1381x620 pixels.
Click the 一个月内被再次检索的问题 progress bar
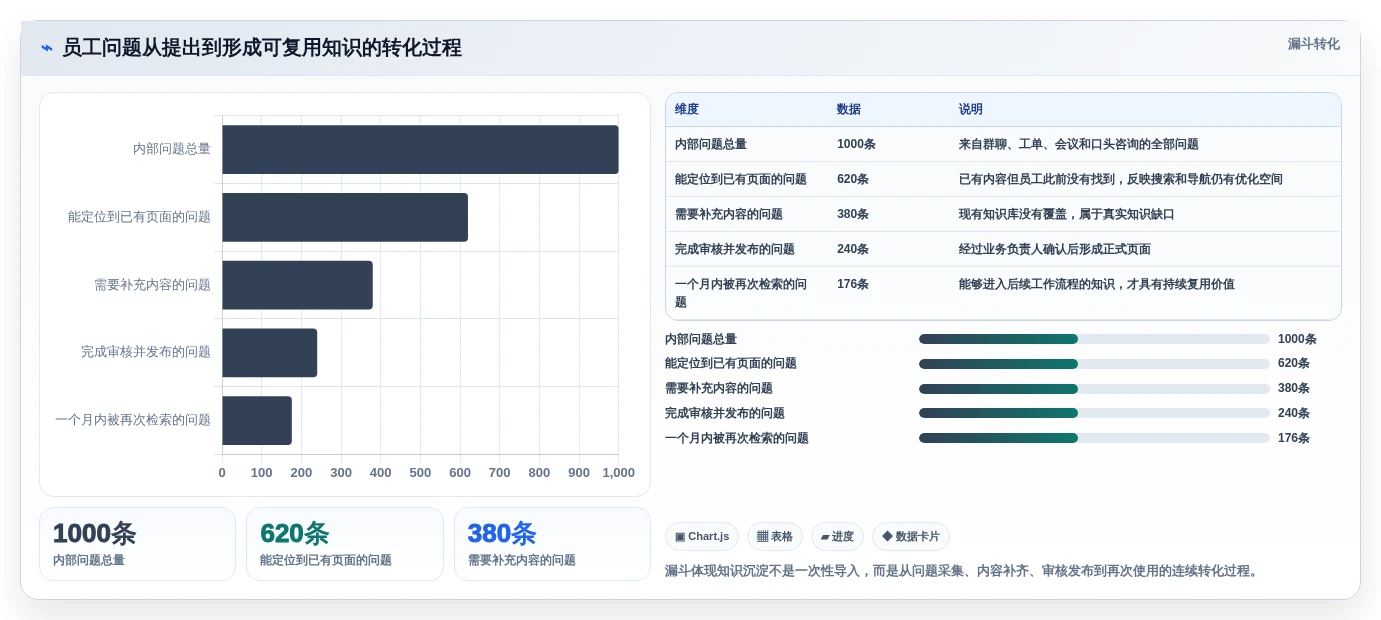(x=1094, y=438)
